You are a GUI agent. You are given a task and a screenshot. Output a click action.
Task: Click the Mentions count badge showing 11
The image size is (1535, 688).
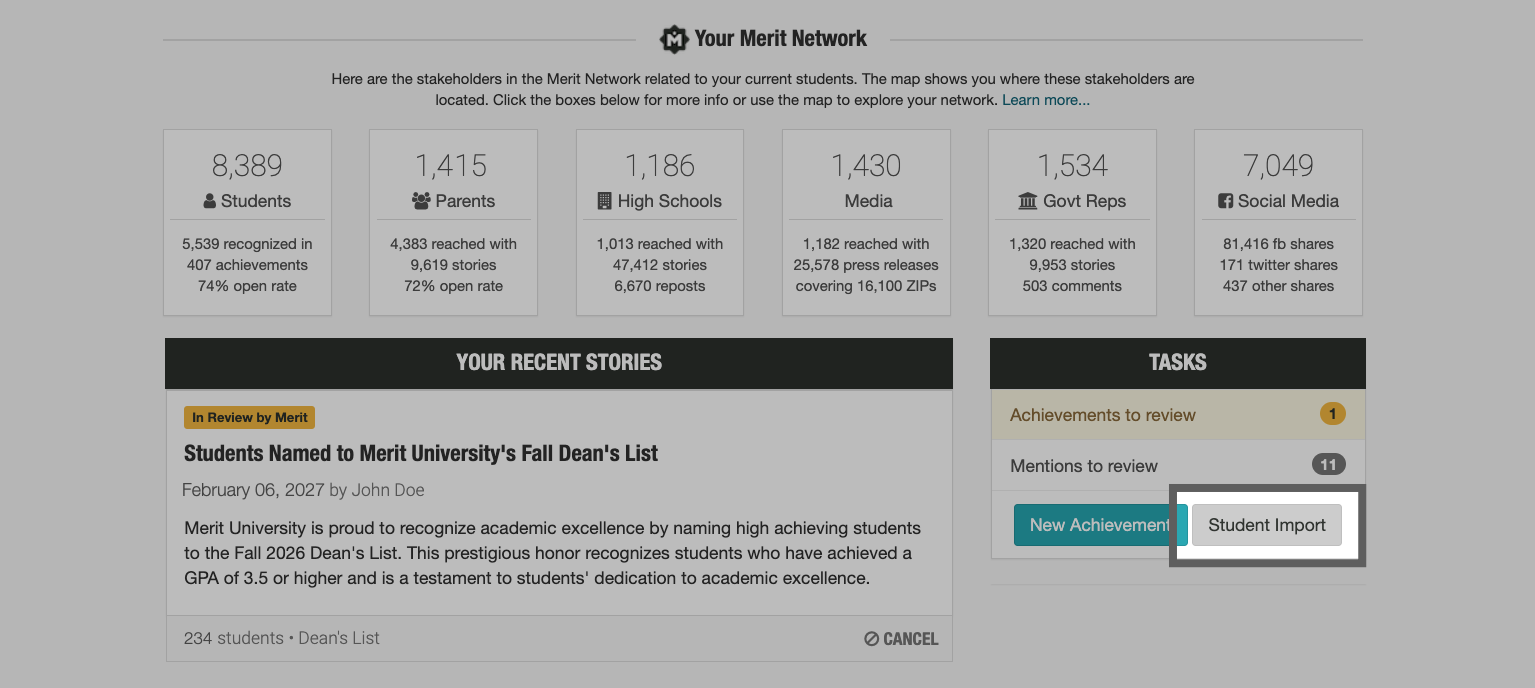1328,465
